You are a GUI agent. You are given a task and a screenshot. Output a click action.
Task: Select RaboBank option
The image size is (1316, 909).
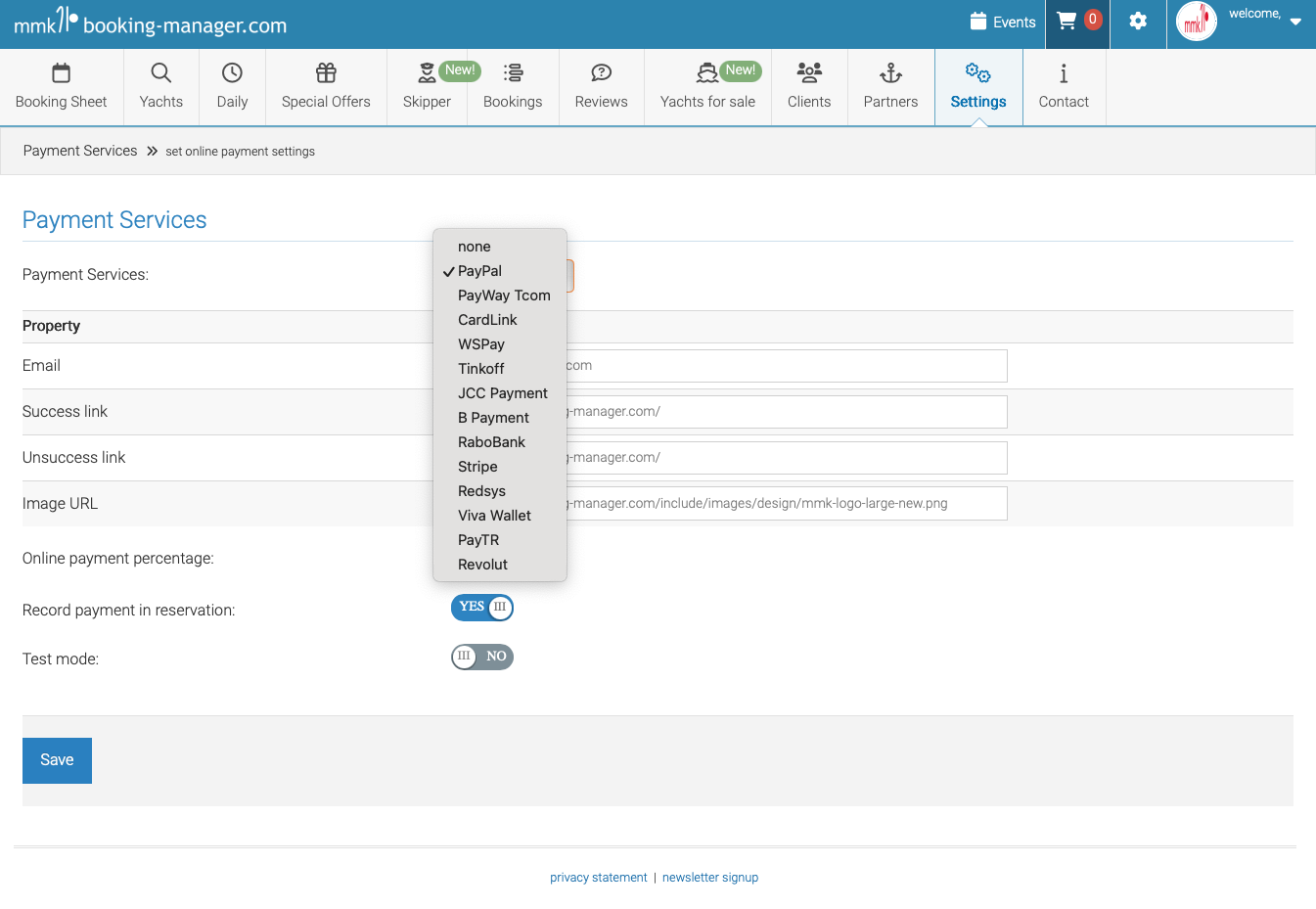tap(500, 442)
